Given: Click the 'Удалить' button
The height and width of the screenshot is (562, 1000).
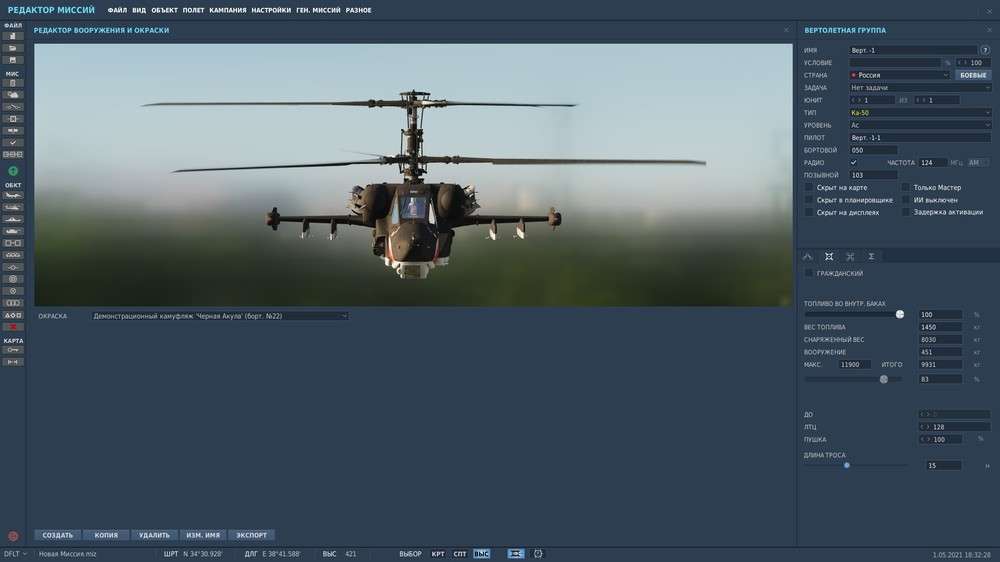Looking at the screenshot, I should tap(154, 535).
